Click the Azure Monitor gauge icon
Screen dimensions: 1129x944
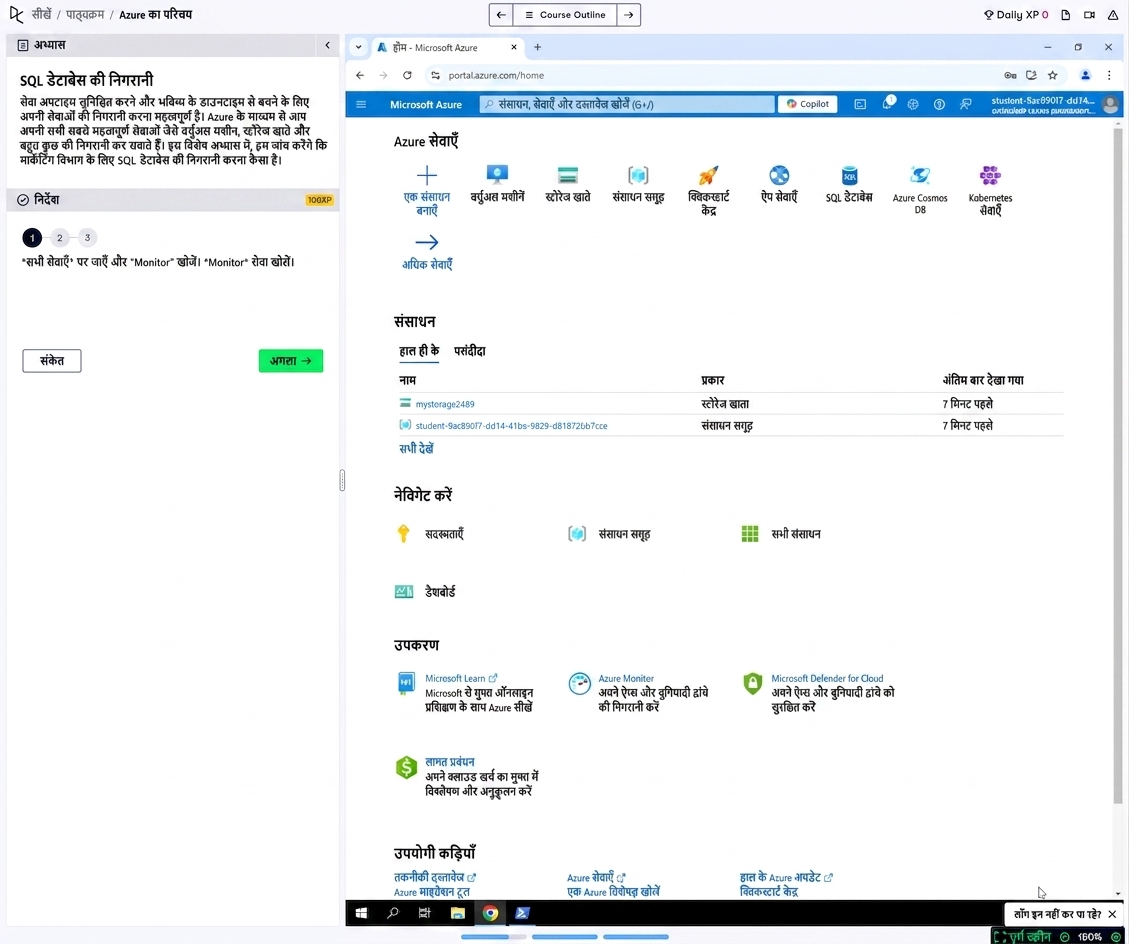pyautogui.click(x=579, y=683)
